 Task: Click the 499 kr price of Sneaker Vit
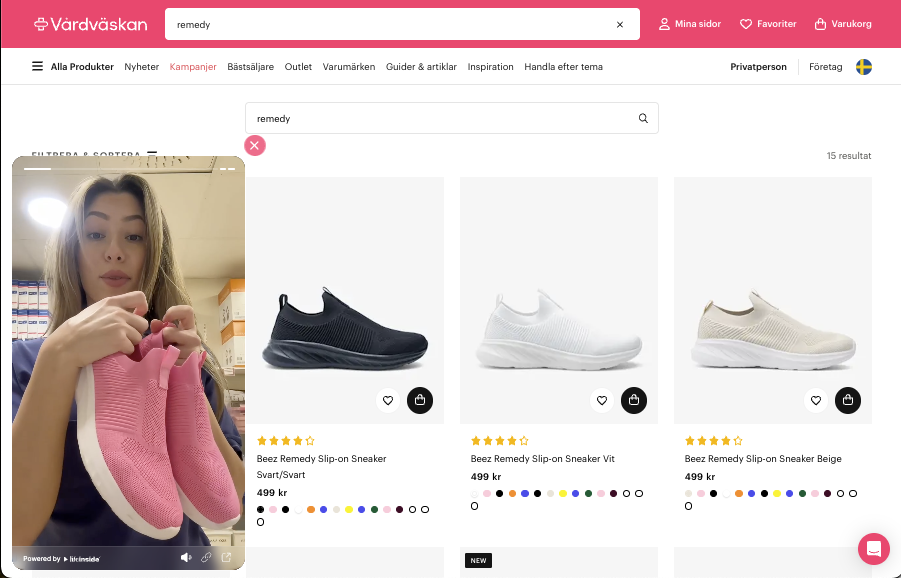coord(486,476)
